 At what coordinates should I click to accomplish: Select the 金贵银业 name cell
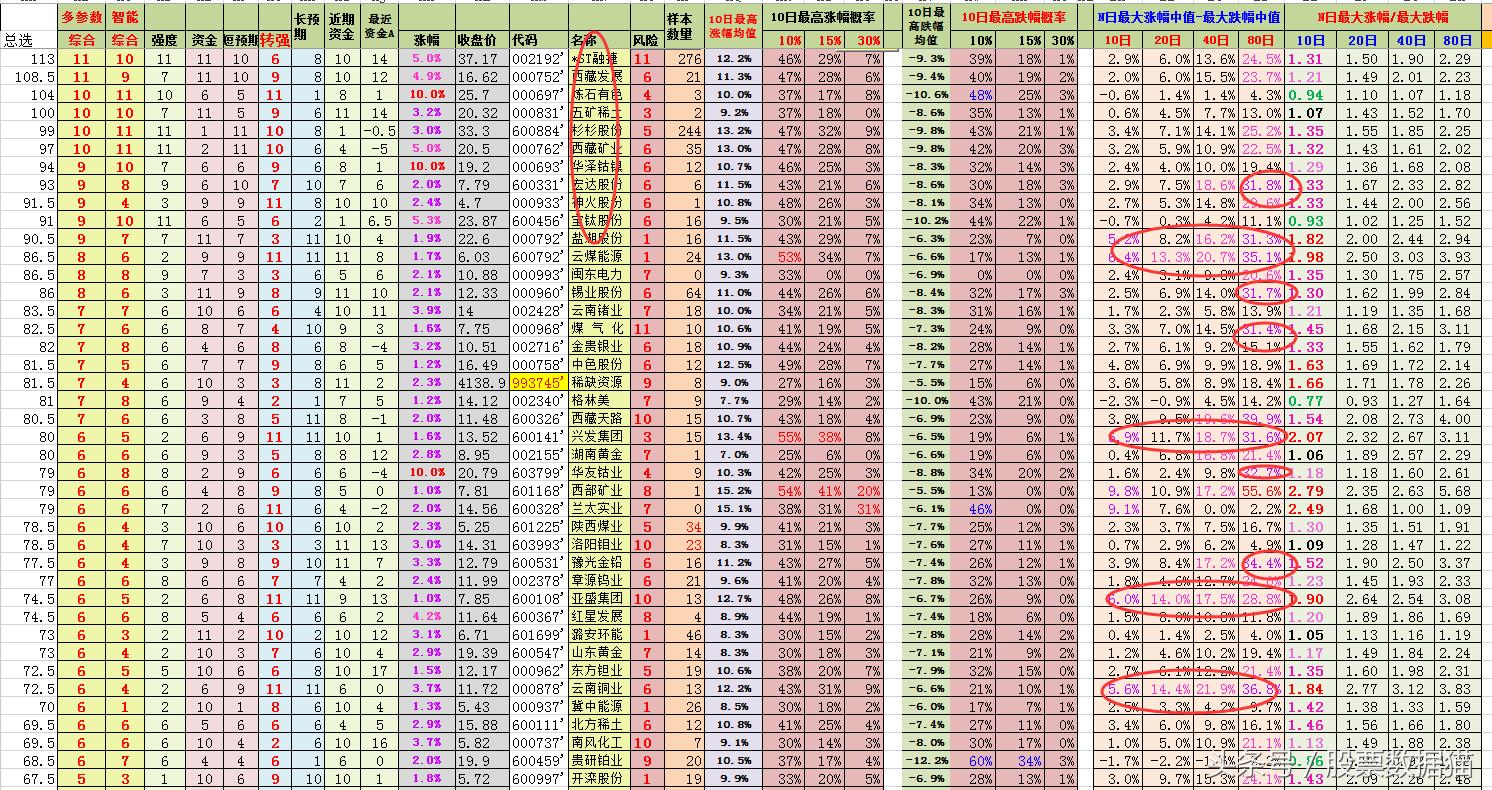(598, 347)
